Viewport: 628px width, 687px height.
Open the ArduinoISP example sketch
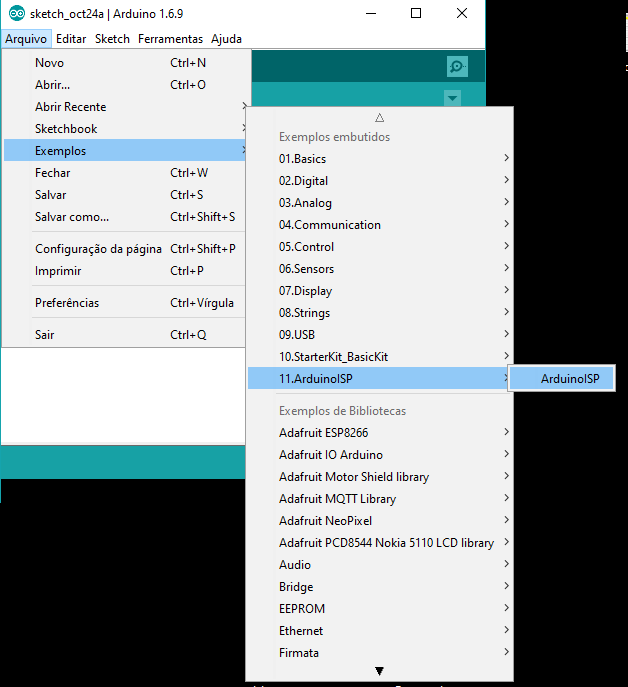tap(561, 378)
